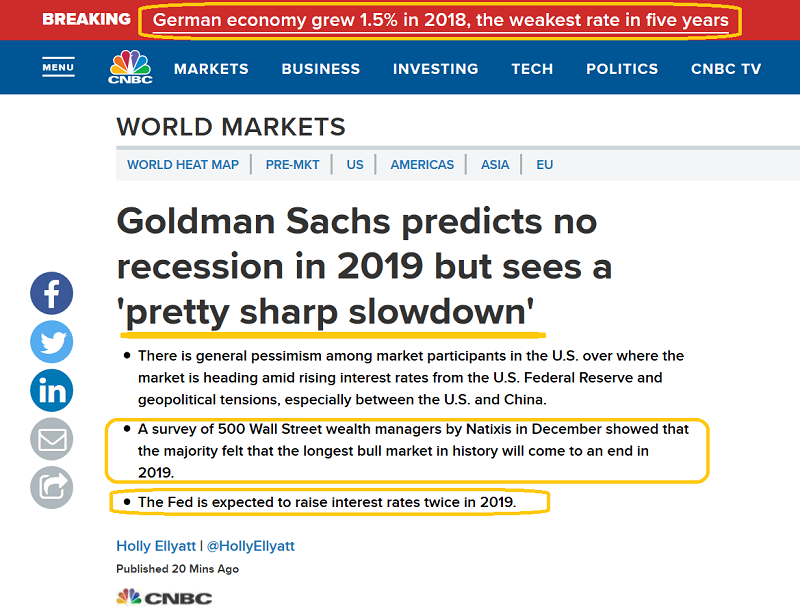Share article on Facebook
800x611 pixels.
(52, 294)
